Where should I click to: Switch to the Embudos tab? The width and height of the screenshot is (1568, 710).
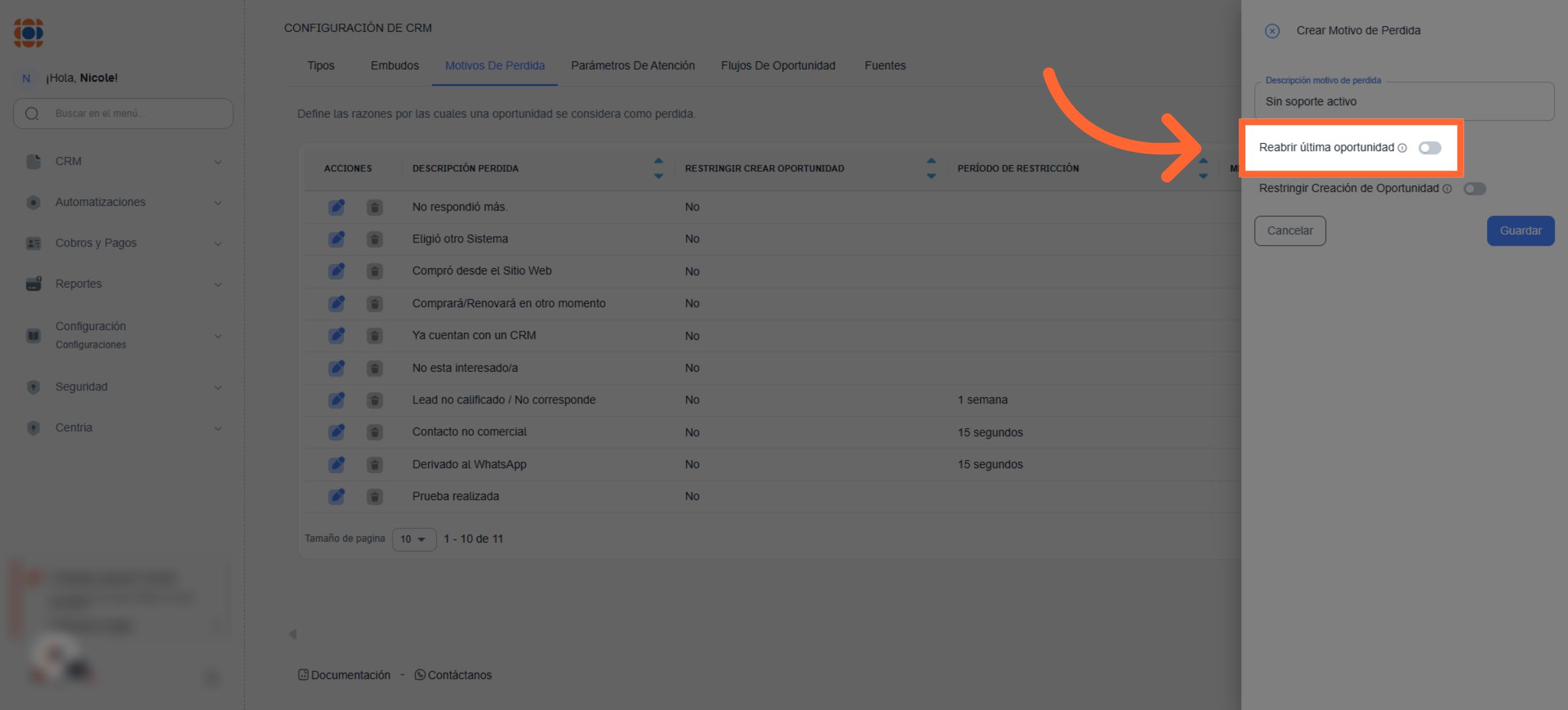point(395,65)
